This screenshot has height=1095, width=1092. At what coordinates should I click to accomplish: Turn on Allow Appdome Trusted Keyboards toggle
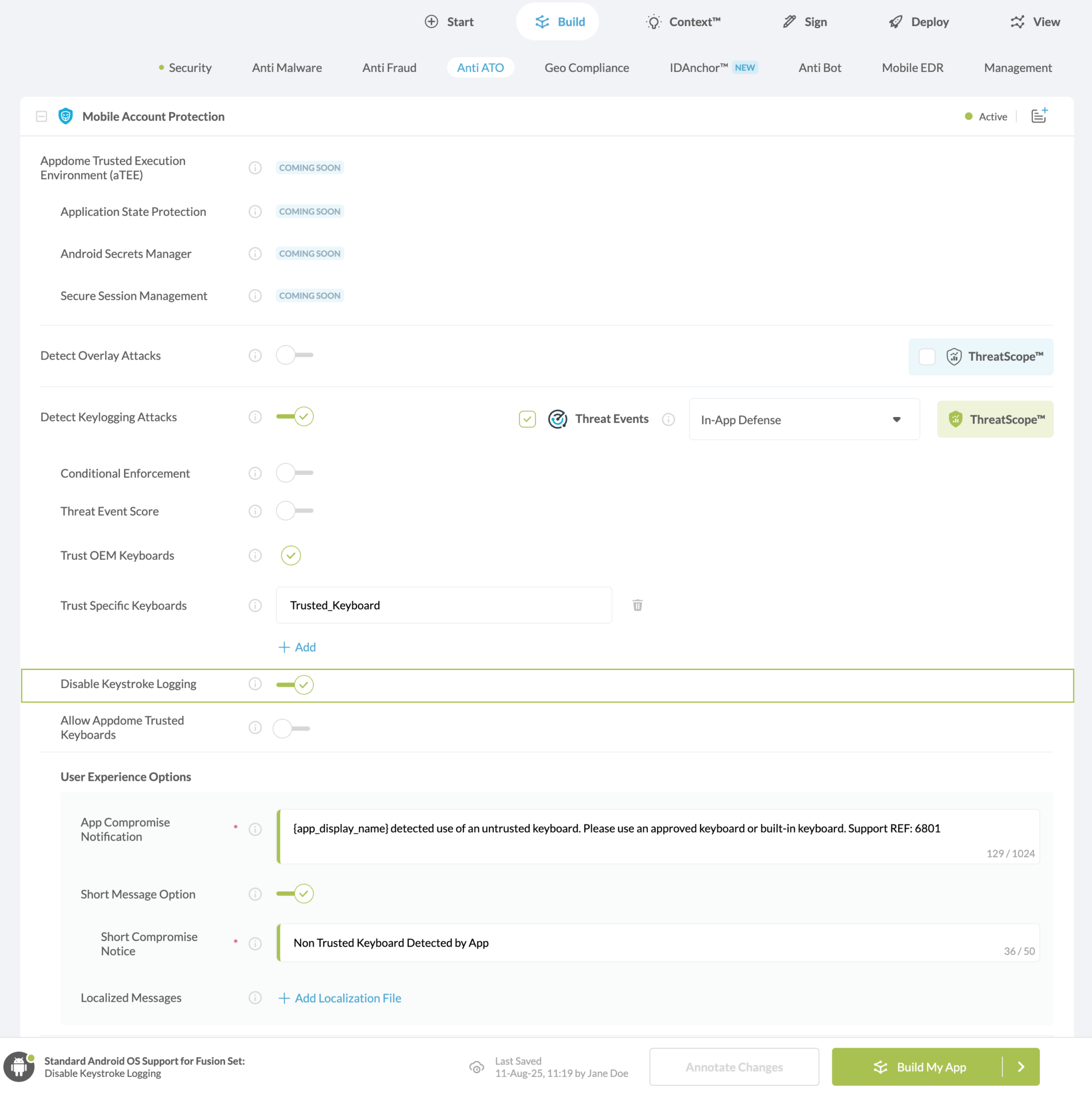coord(291,728)
